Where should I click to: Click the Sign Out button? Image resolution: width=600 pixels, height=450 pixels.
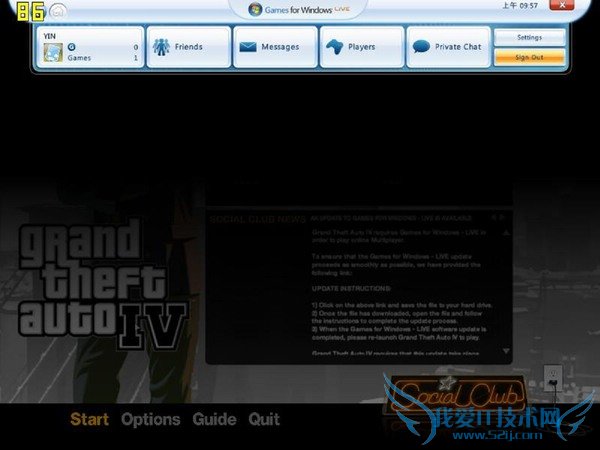point(530,57)
